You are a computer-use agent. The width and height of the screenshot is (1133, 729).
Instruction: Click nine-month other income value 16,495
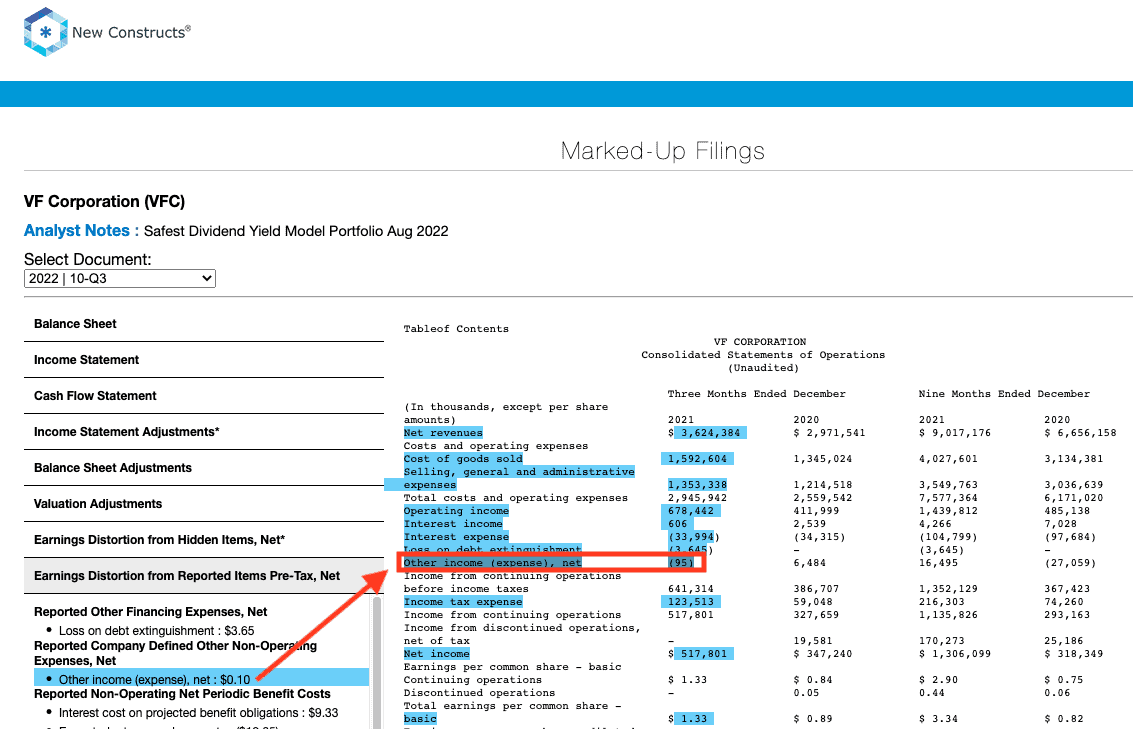[939, 563]
